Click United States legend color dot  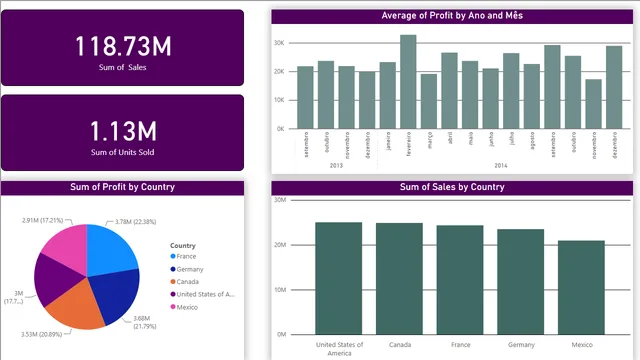coord(173,294)
